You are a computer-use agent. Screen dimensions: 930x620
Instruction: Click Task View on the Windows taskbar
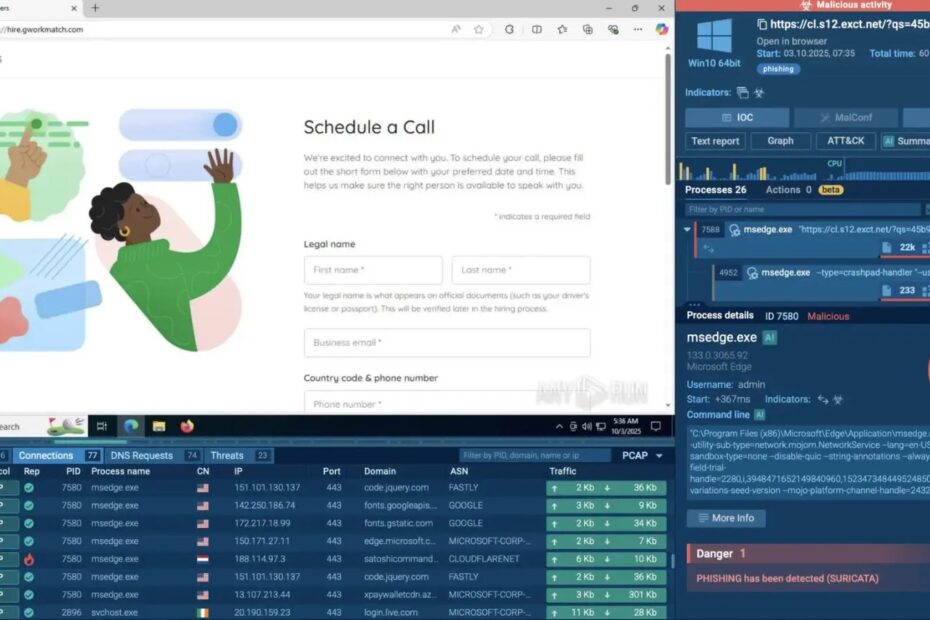click(102, 426)
